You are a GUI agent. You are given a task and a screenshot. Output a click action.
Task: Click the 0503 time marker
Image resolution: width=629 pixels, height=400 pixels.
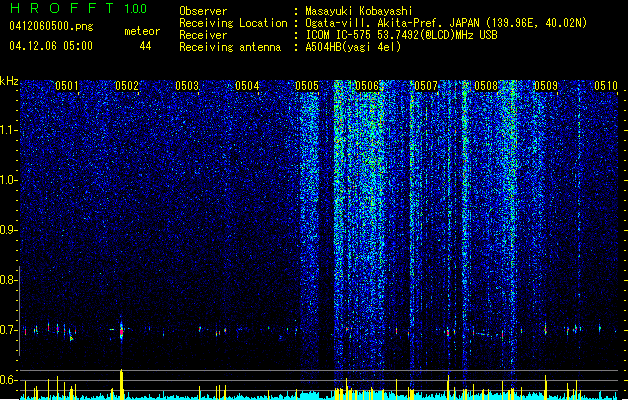click(x=187, y=86)
